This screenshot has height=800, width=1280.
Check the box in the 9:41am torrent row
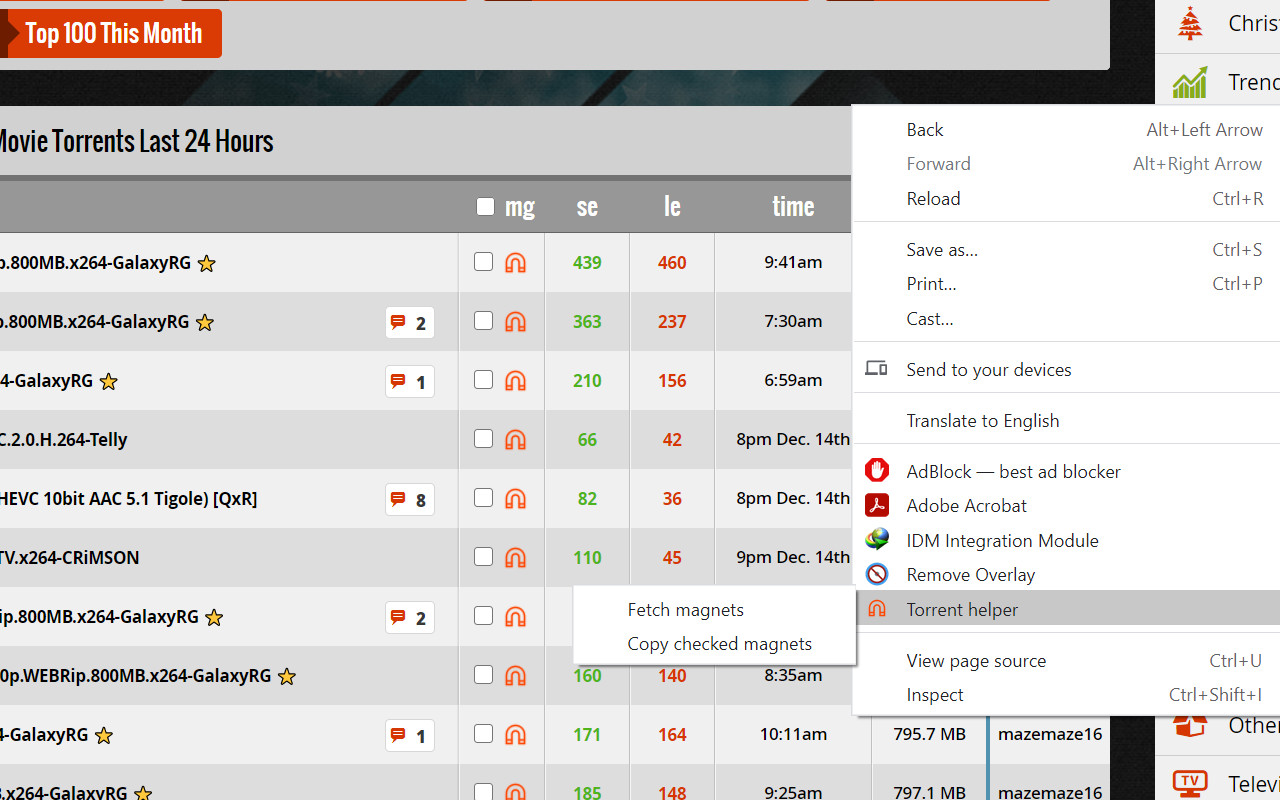(x=483, y=262)
